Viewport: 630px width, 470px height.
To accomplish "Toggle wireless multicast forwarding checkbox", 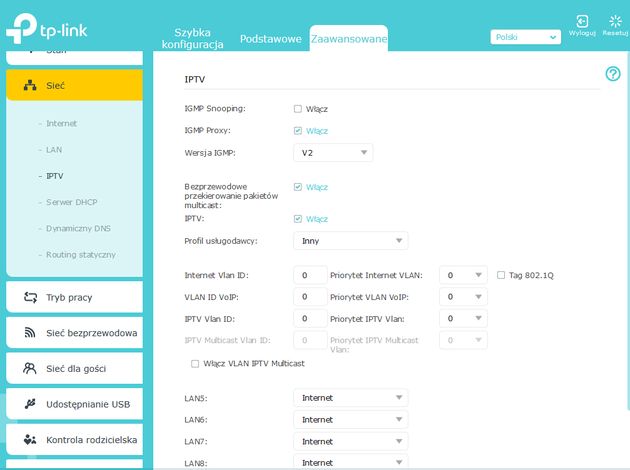I will click(x=298, y=187).
